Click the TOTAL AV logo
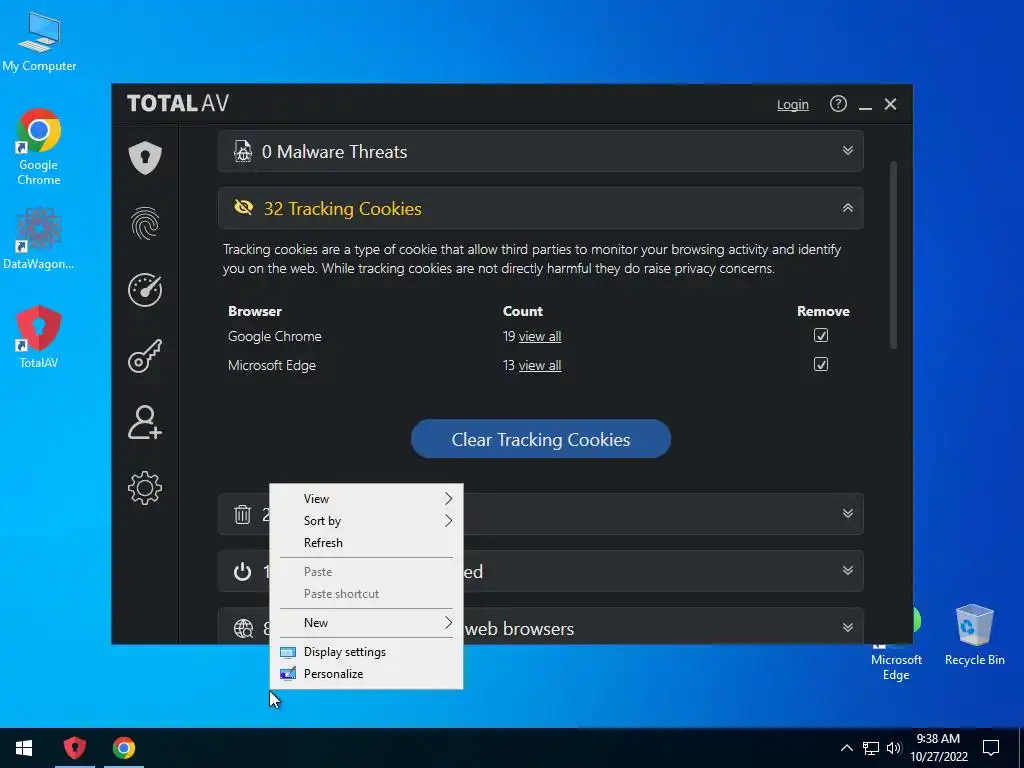The image size is (1024, 768). tap(178, 103)
